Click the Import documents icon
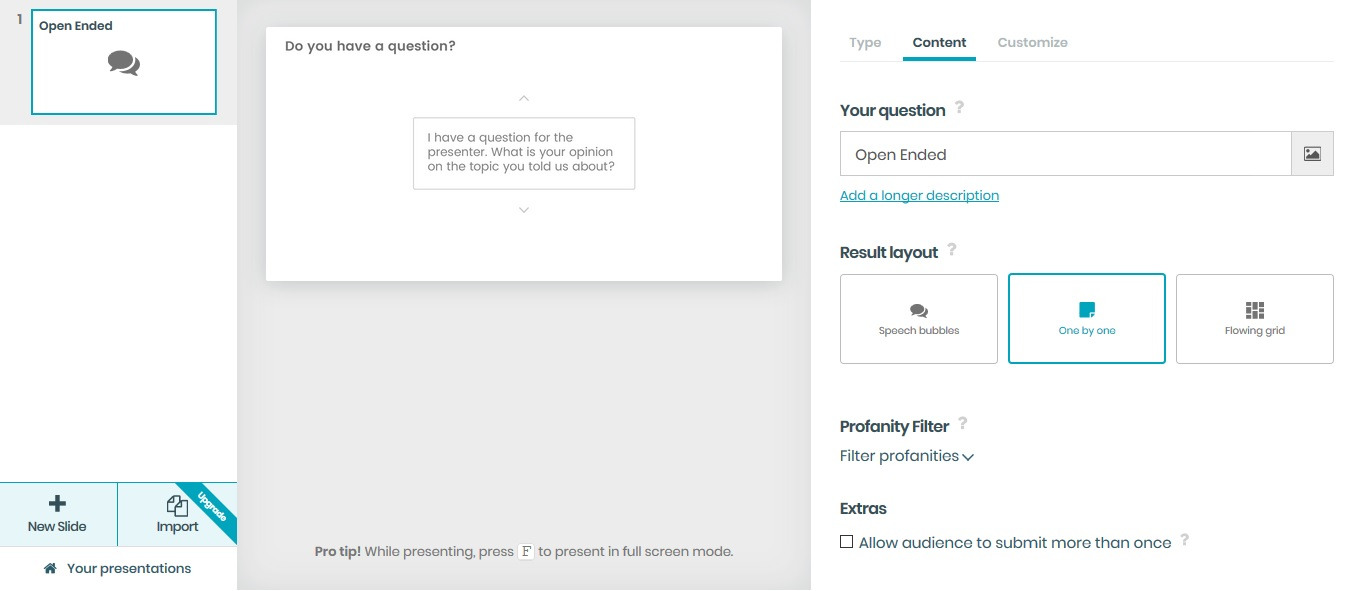 tap(177, 506)
